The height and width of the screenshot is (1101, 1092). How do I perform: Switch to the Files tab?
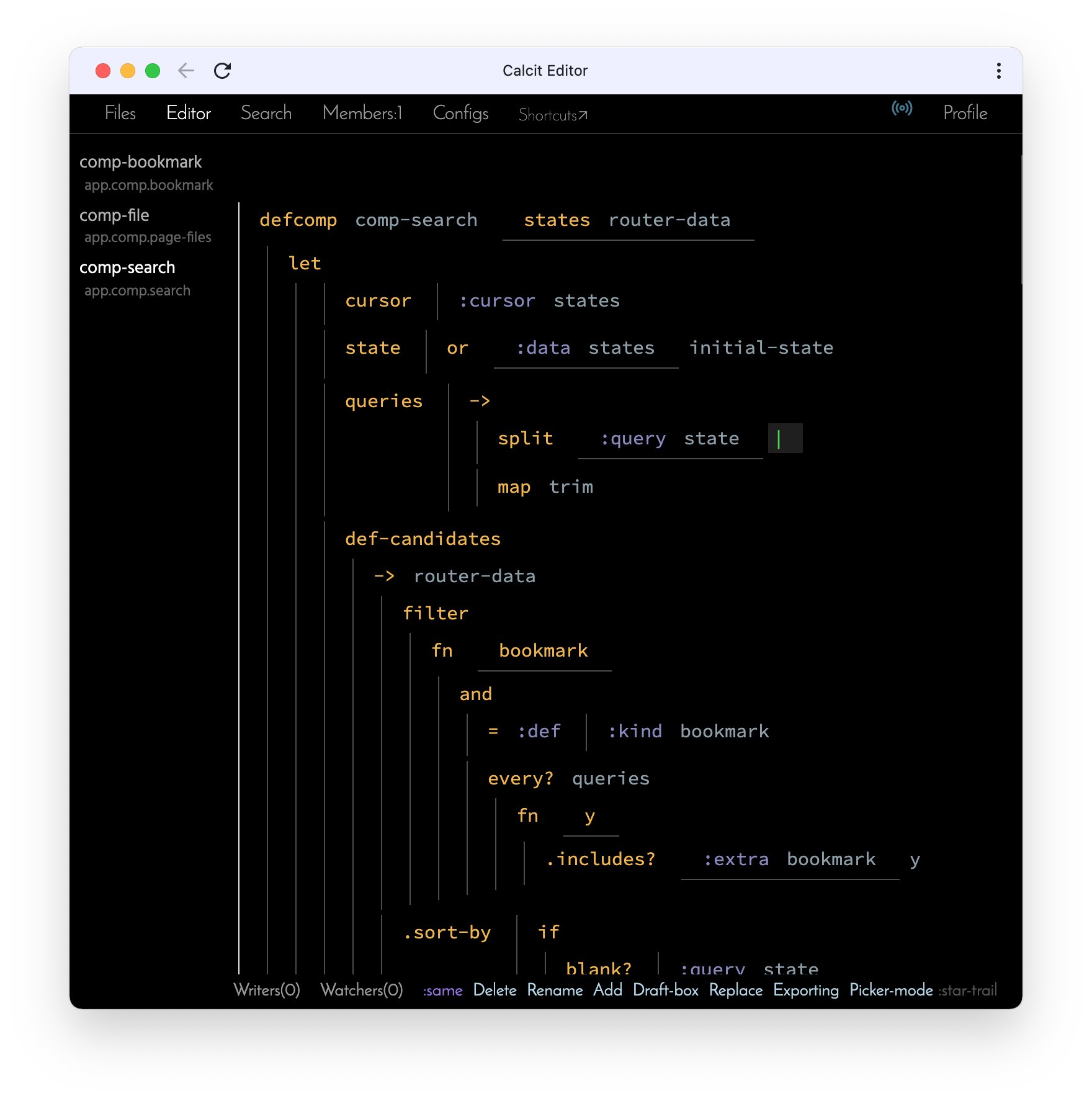coord(120,113)
